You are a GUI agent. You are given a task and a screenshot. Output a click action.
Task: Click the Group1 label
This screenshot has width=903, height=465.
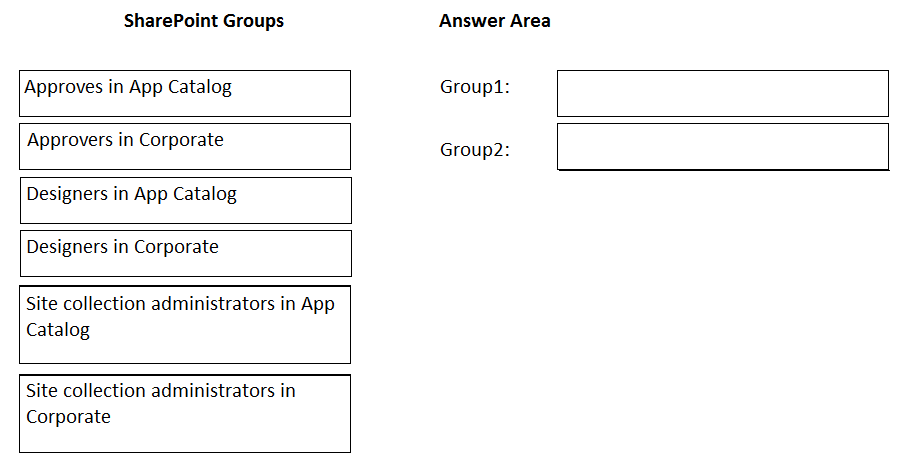(x=475, y=86)
